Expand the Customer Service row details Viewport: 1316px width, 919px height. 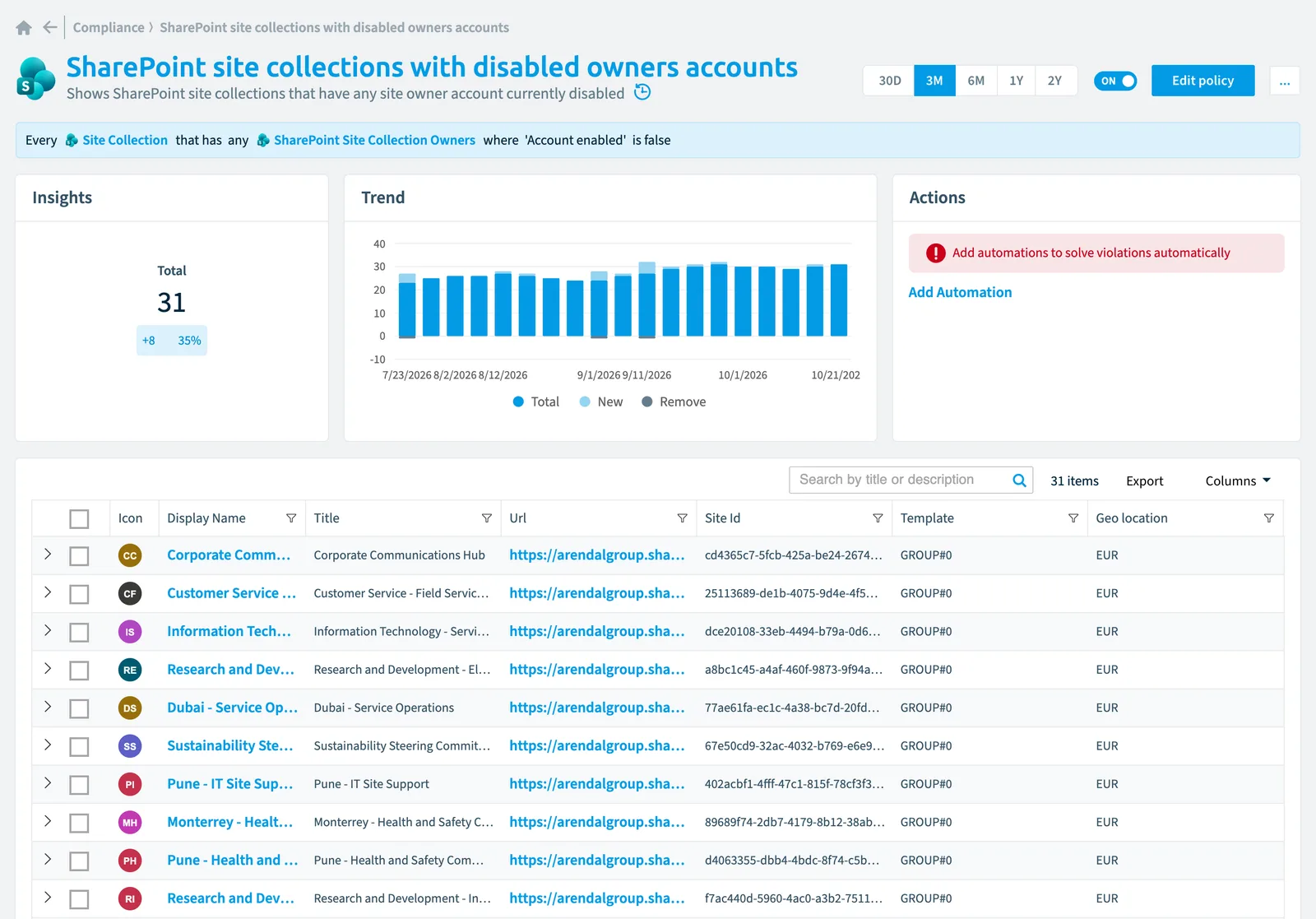point(48,592)
